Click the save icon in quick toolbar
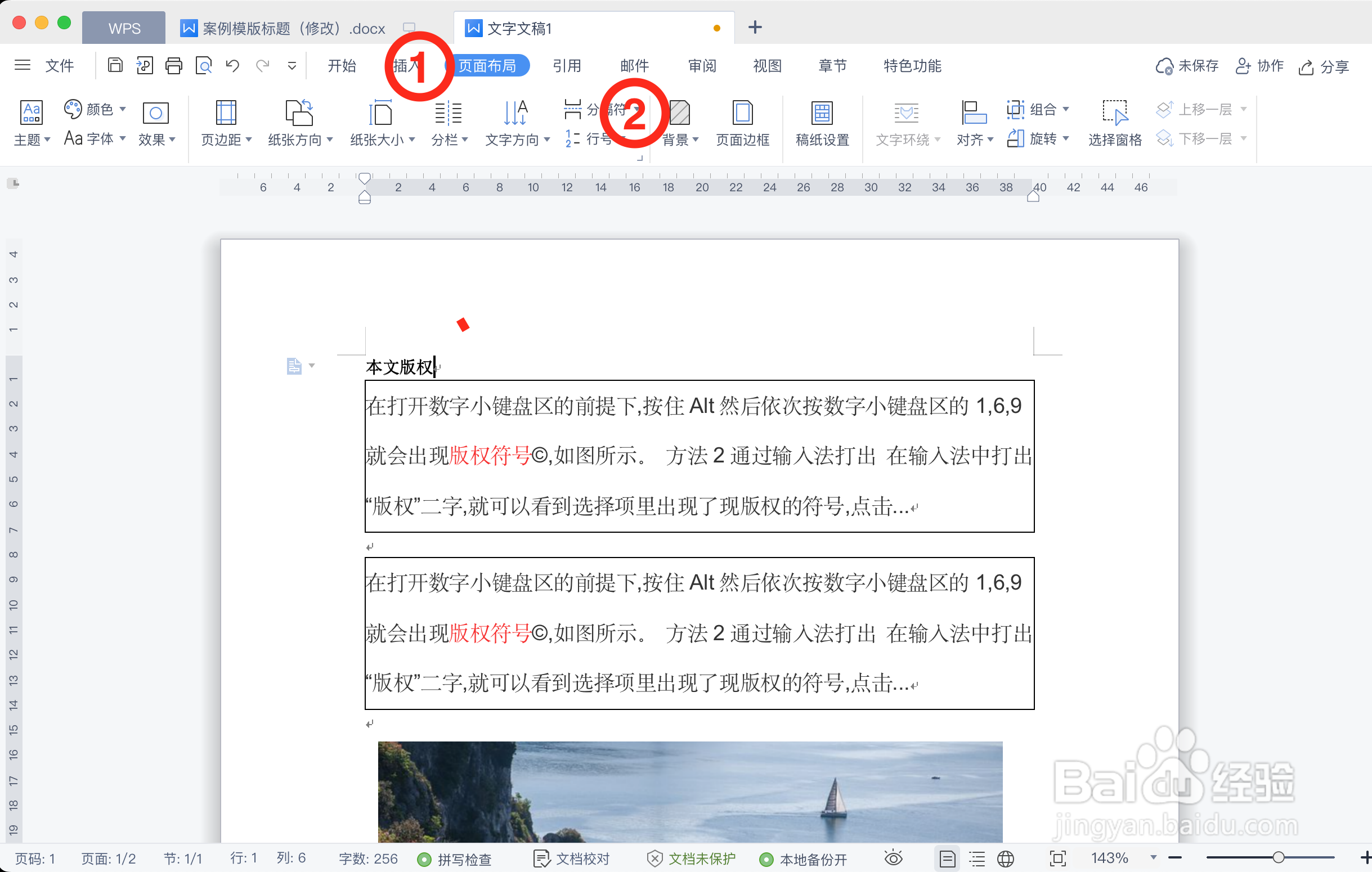Screen dimensions: 1372x872 click(115, 65)
